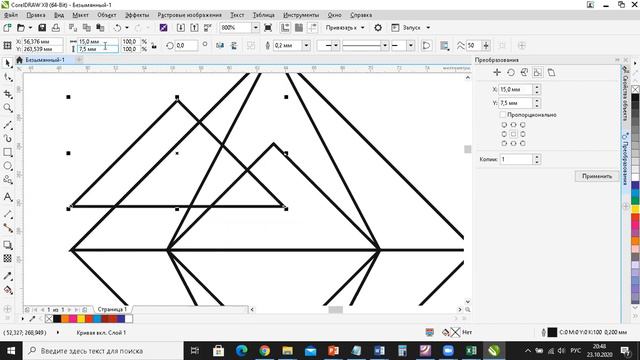
Task: Select middle-left anchor point radio
Action: coord(504,134)
